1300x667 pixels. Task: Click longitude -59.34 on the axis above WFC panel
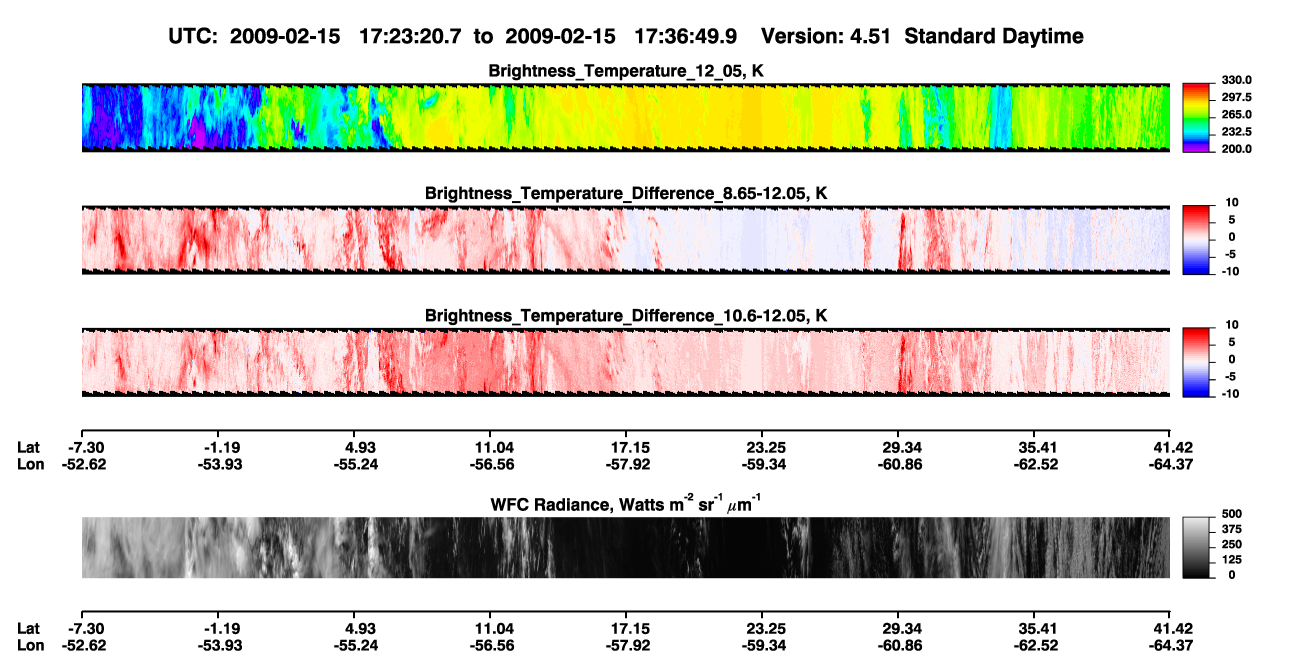pyautogui.click(x=762, y=464)
